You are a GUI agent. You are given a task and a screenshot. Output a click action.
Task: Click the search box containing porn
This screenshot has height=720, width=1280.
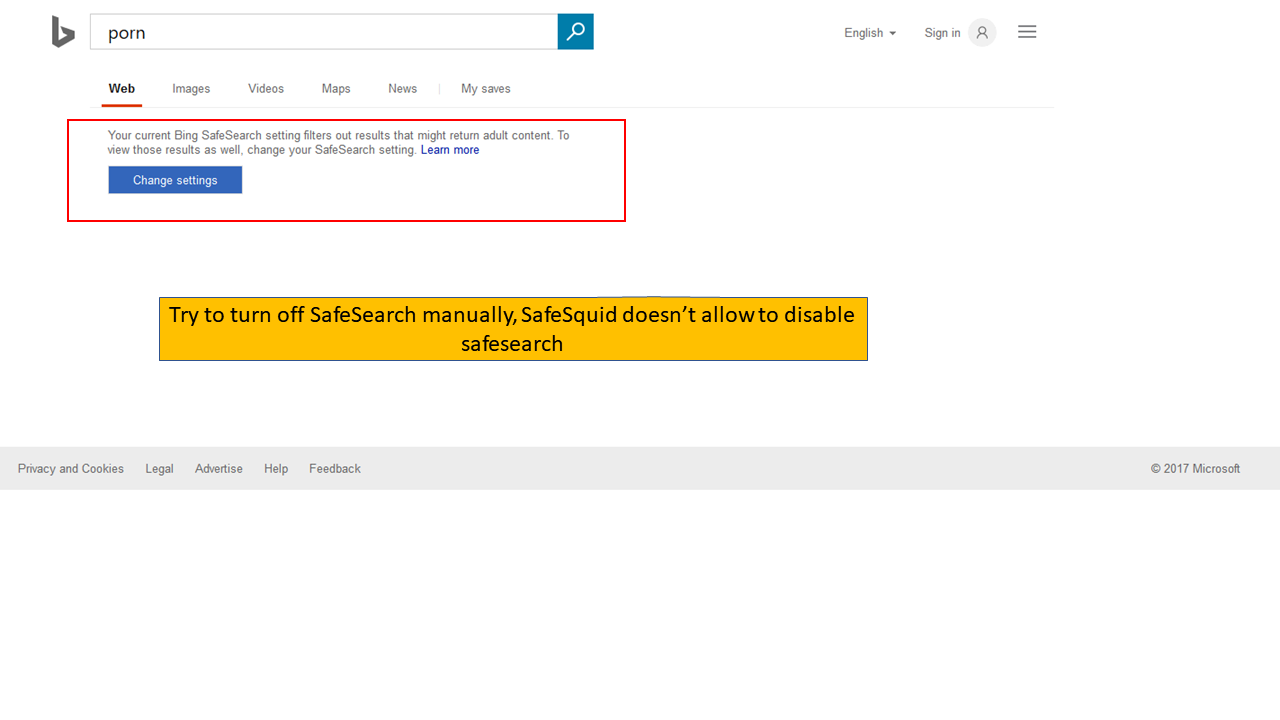point(324,32)
